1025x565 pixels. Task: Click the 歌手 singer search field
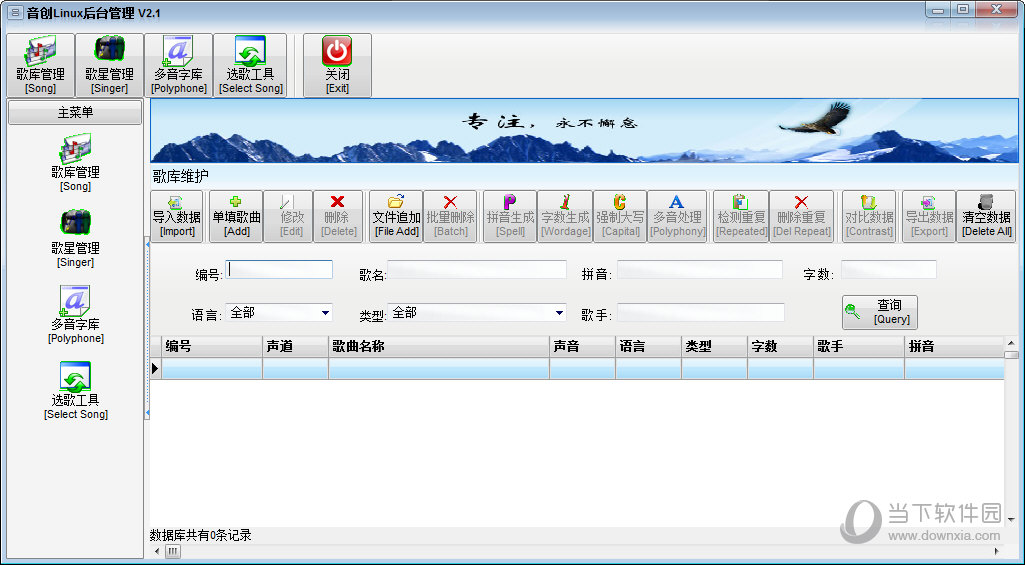[x=701, y=313]
